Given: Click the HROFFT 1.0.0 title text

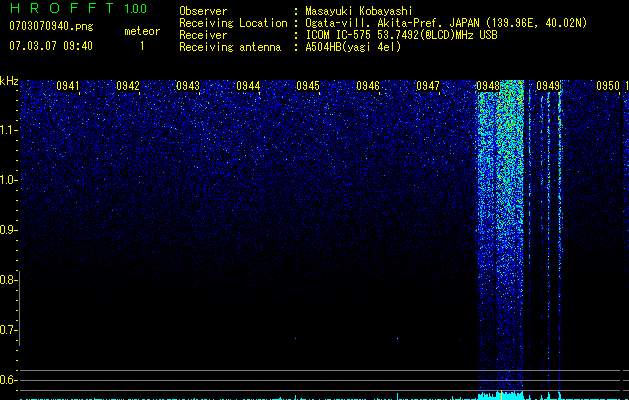Looking at the screenshot, I should point(78,8).
